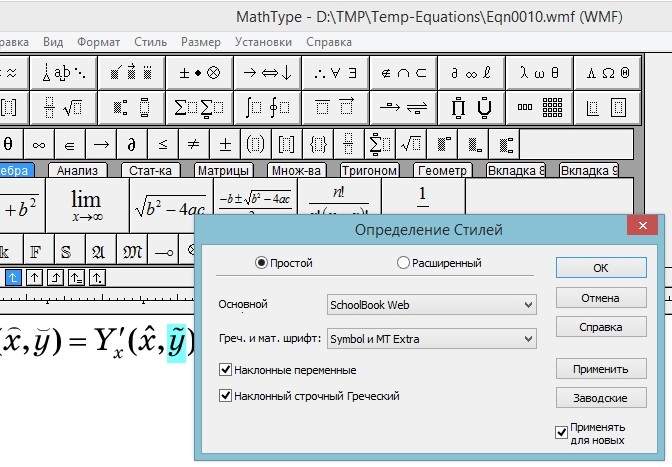Viewport: 672px width, 467px height.
Task: Open integral templates palette
Action: pos(267,107)
